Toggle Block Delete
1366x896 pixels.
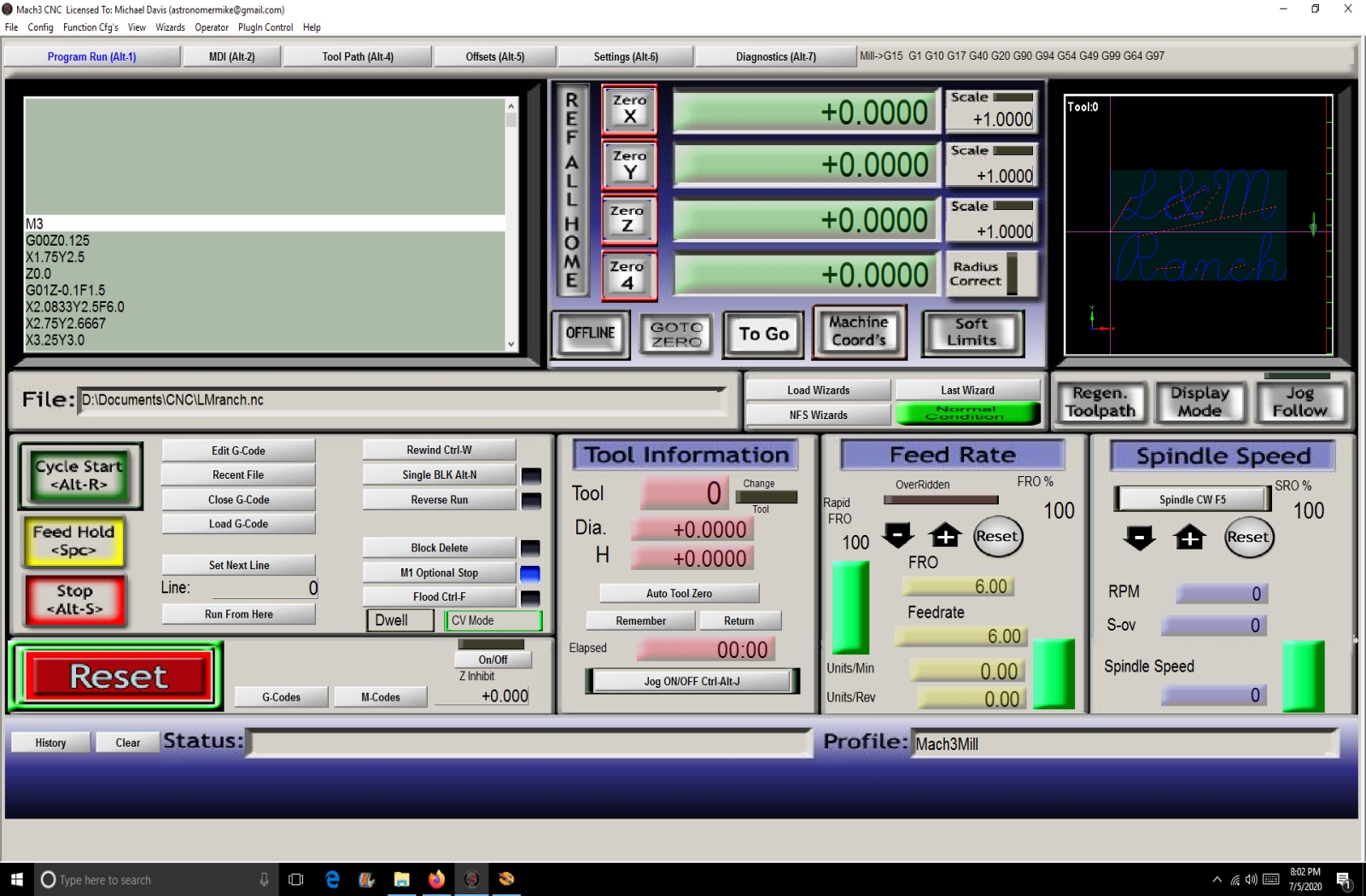pyautogui.click(x=439, y=548)
